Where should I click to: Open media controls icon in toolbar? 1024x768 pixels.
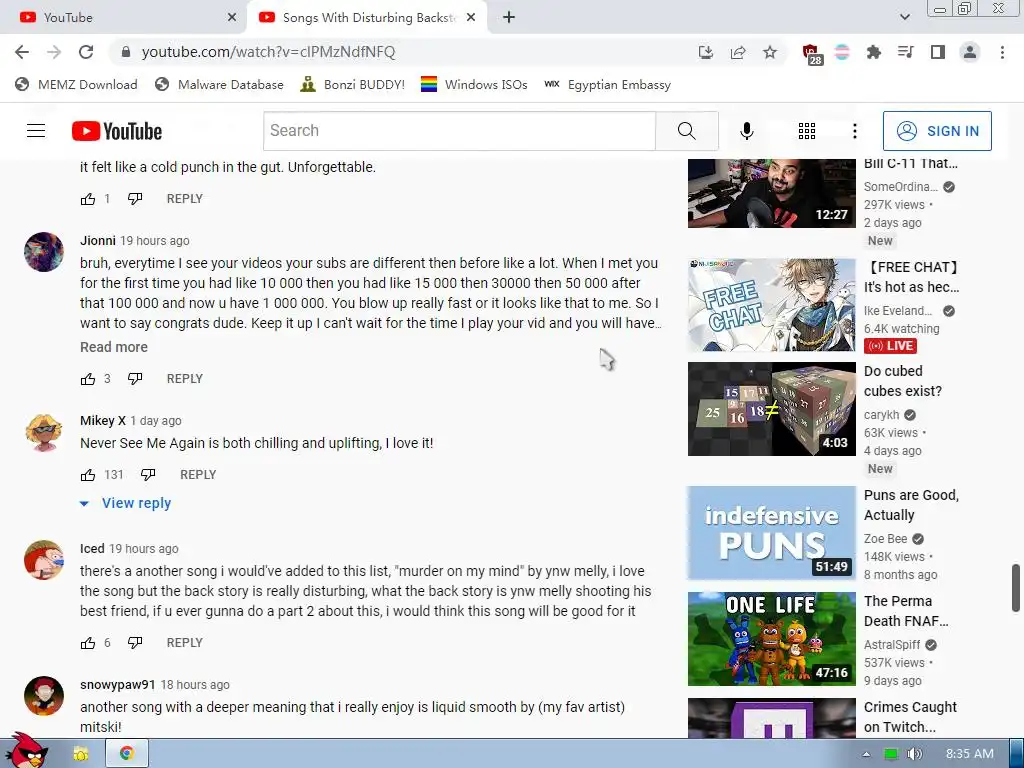(905, 52)
